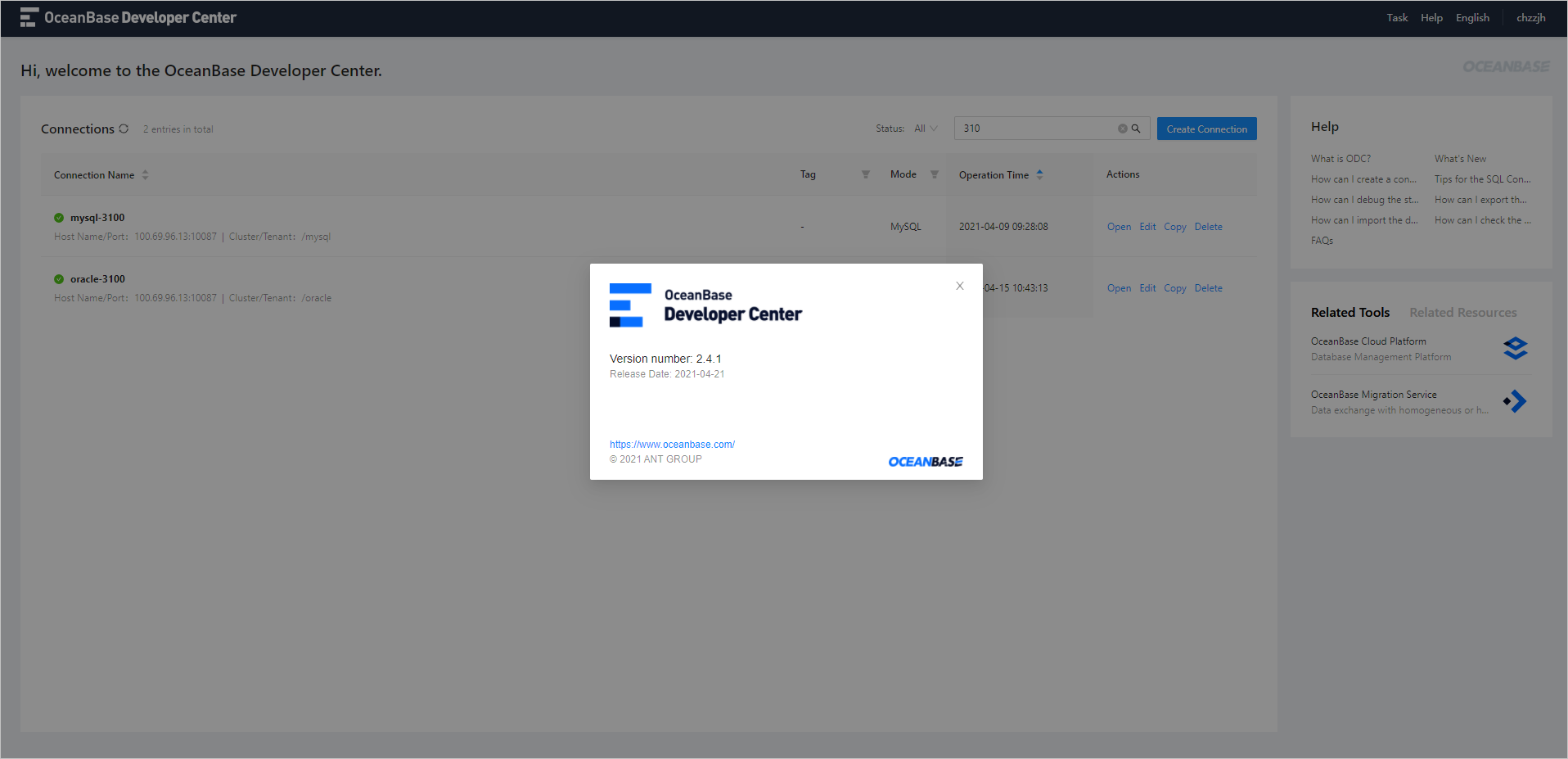
Task: Close the About dialog with the X
Action: point(960,286)
